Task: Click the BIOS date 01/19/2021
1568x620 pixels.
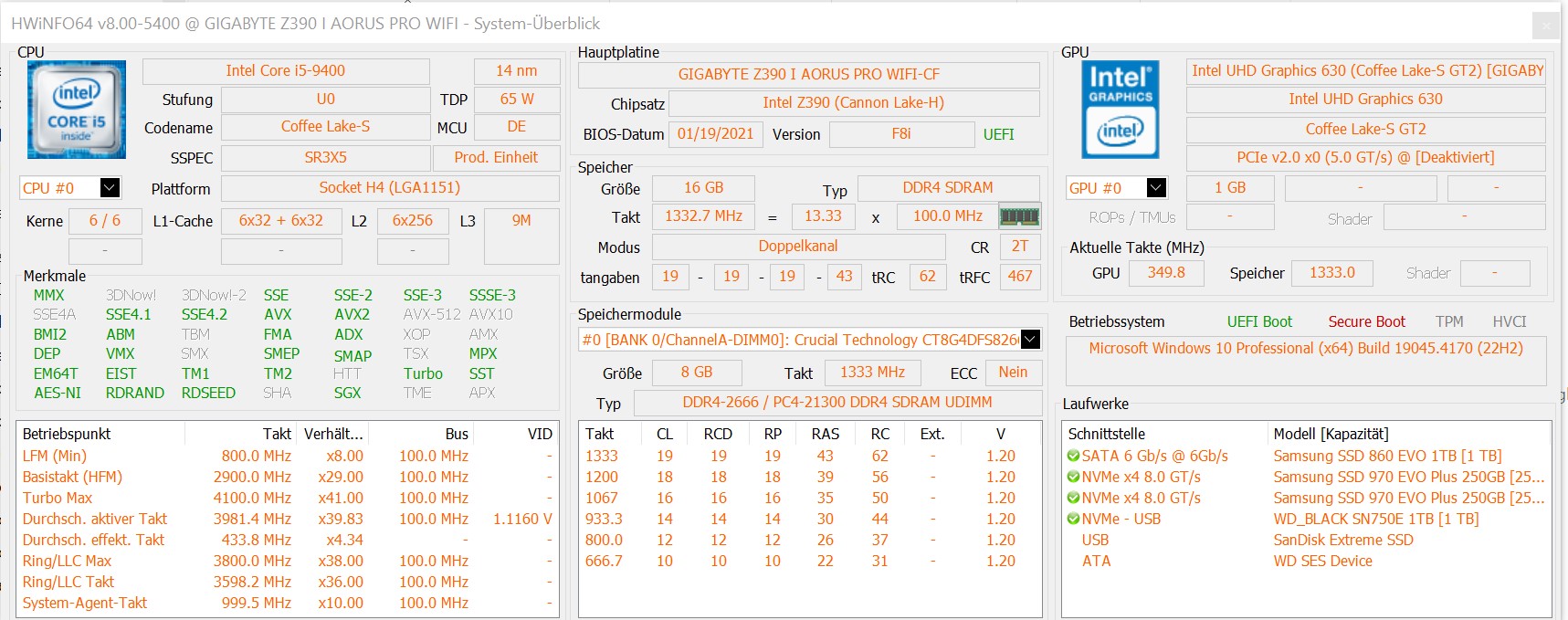Action: [x=716, y=134]
